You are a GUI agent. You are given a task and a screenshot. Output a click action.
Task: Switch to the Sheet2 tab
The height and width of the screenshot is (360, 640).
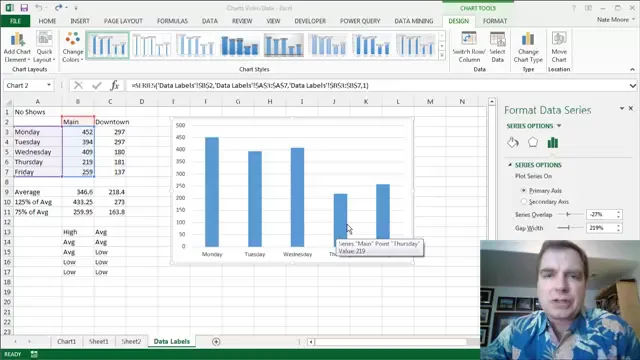coord(131,342)
